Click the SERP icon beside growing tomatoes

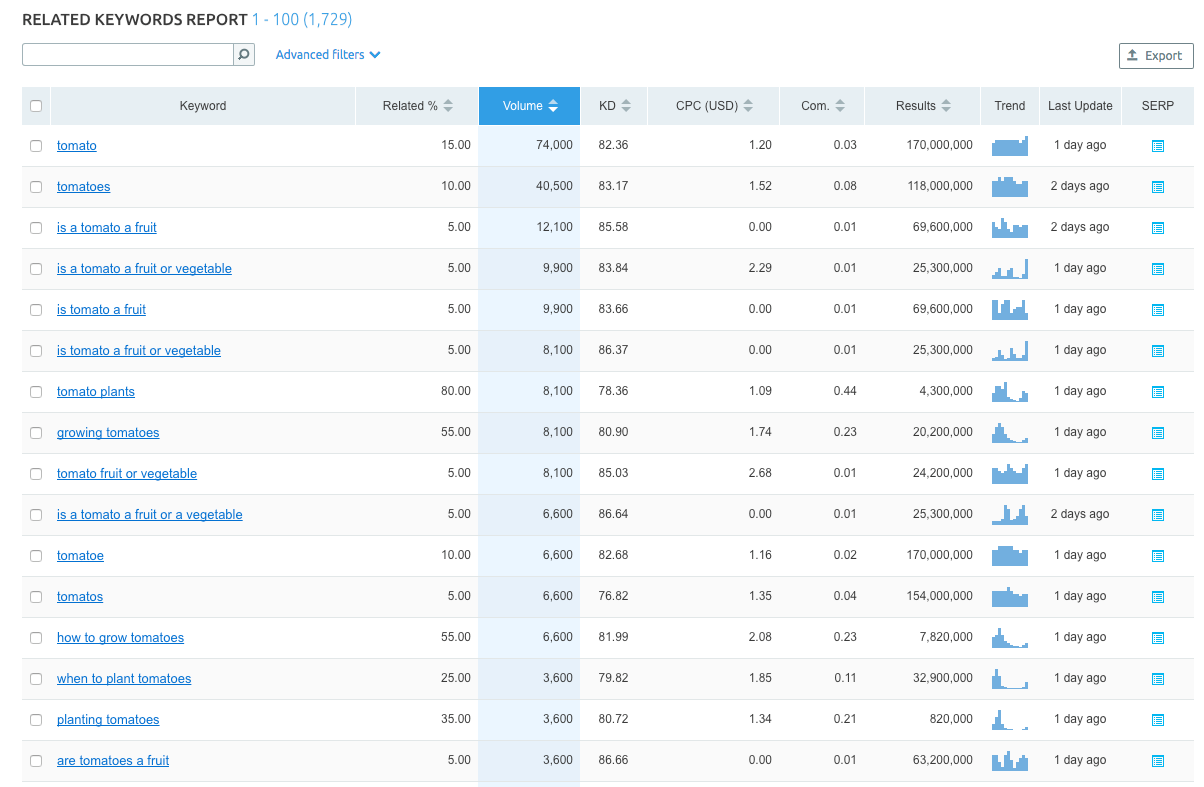pos(1158,432)
